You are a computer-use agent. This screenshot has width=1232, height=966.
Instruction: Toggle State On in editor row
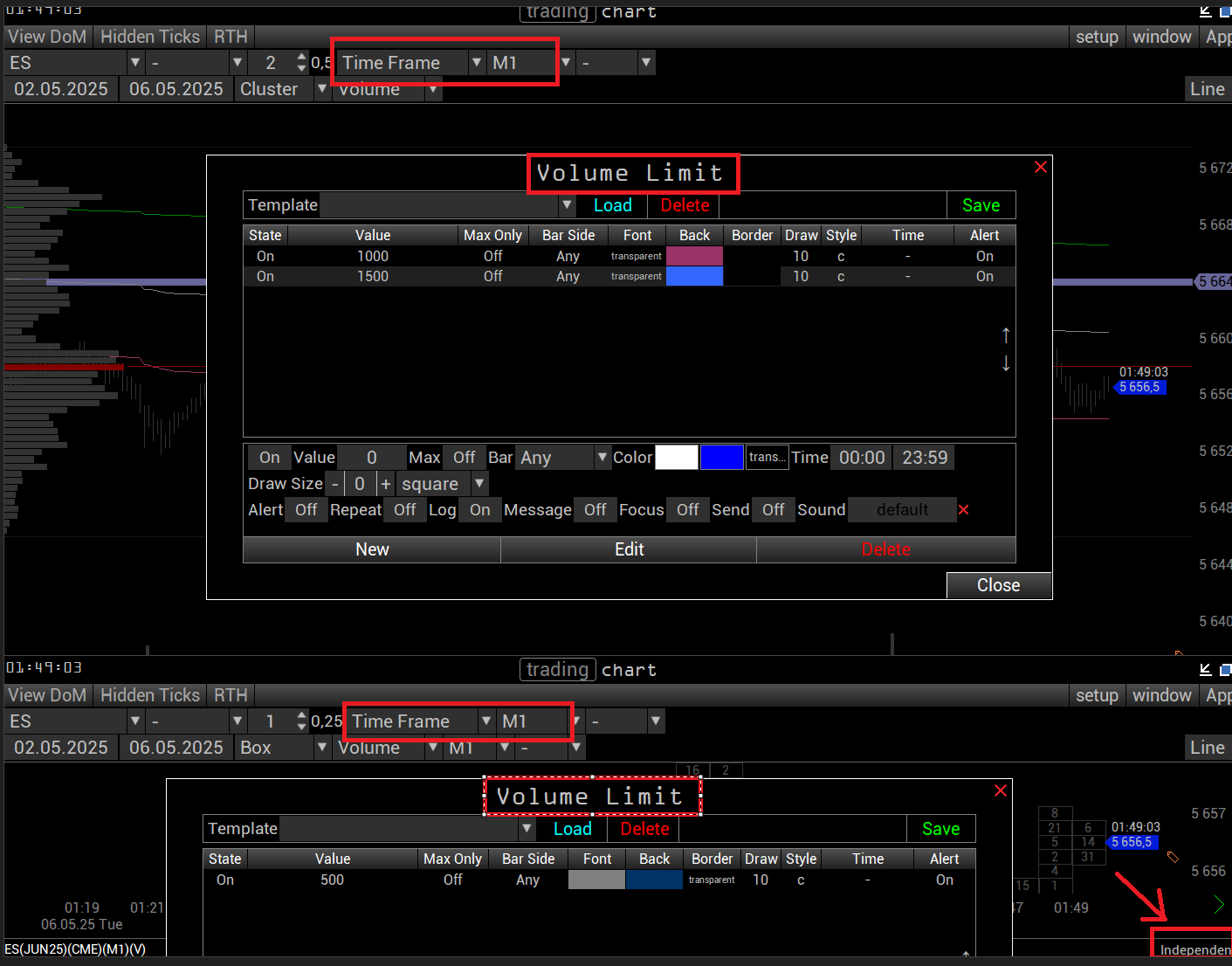(270, 458)
